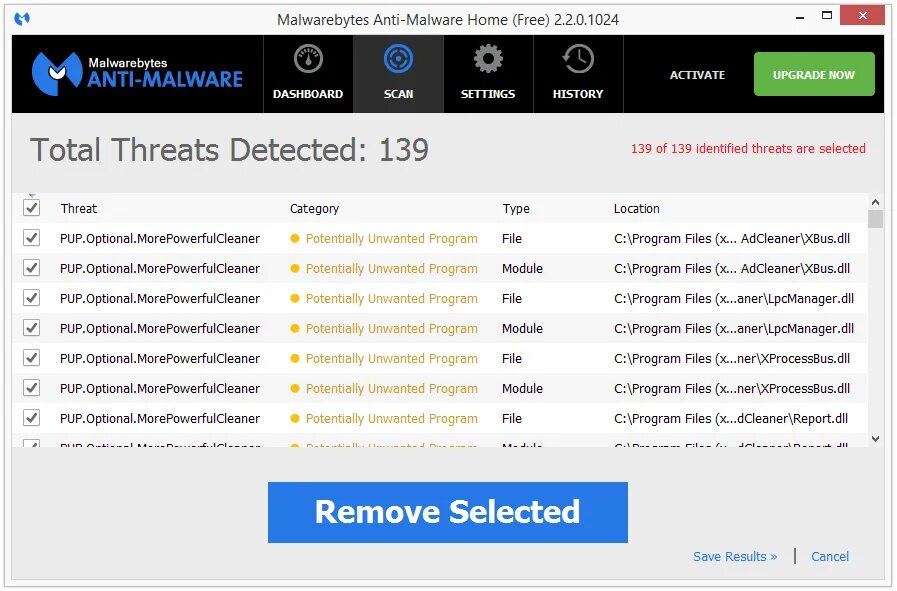Maximize the Malwarebytes window
Viewport: 897px width, 591px height.
point(827,16)
